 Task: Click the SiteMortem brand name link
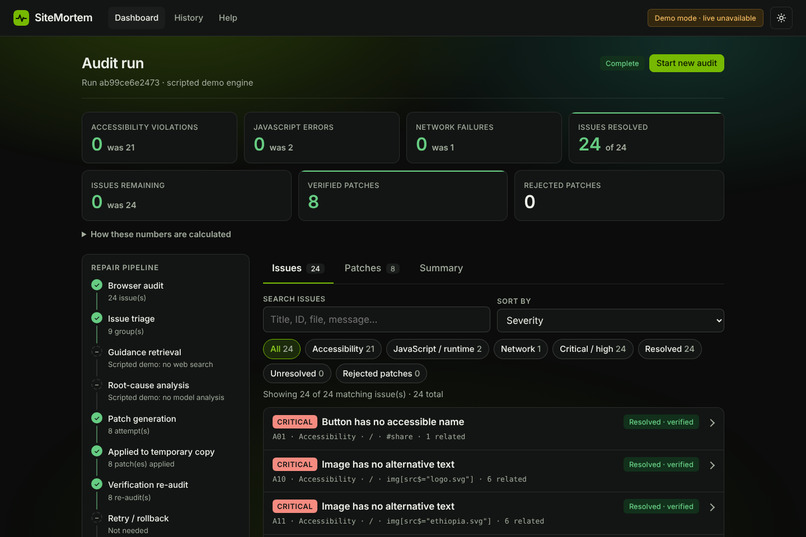[x=63, y=18]
